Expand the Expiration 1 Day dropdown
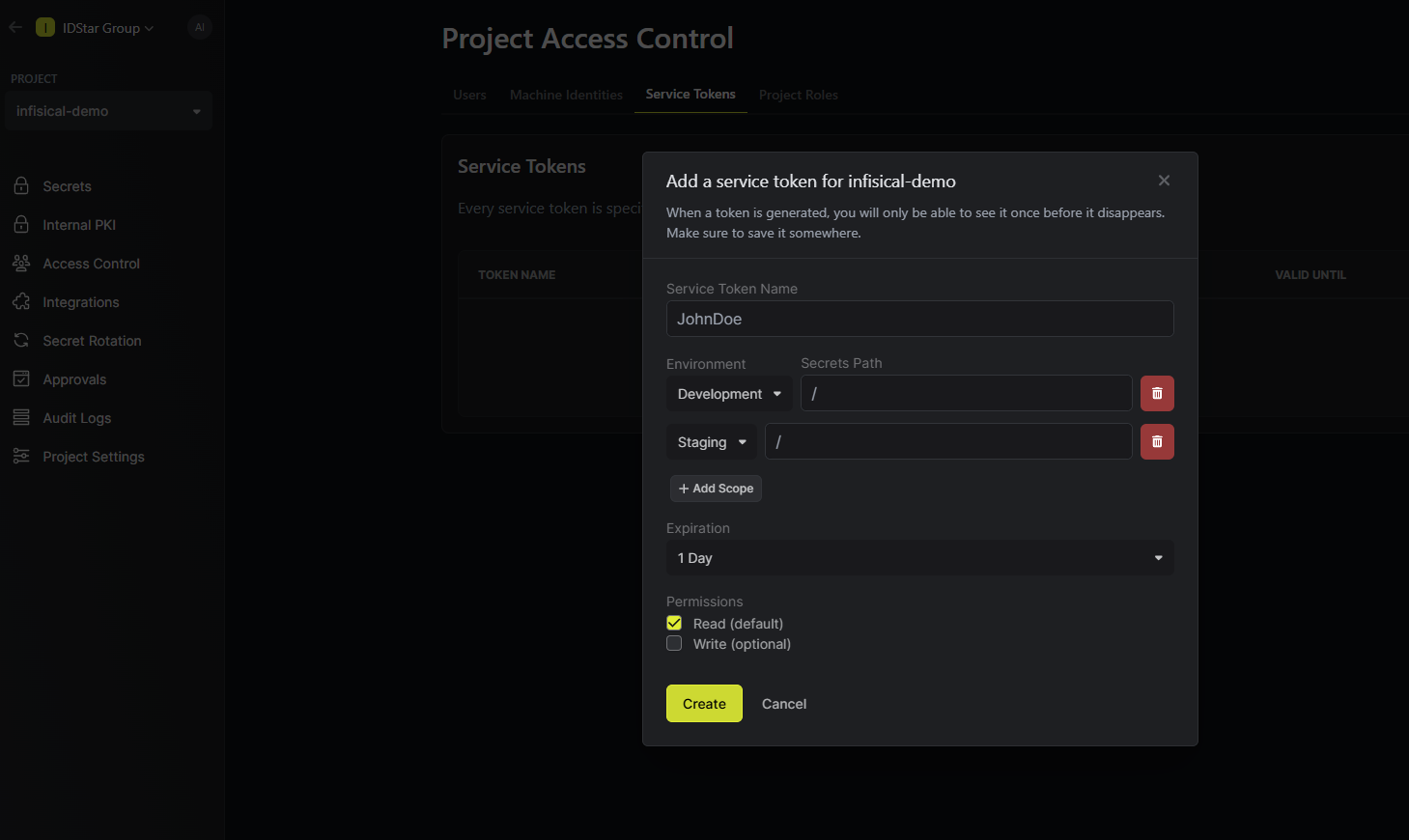This screenshot has height=840, width=1409. 919,558
